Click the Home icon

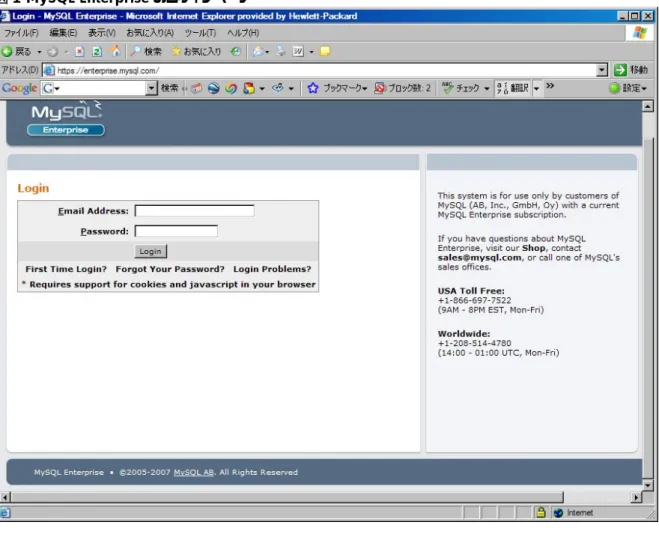pyautogui.click(x=115, y=51)
